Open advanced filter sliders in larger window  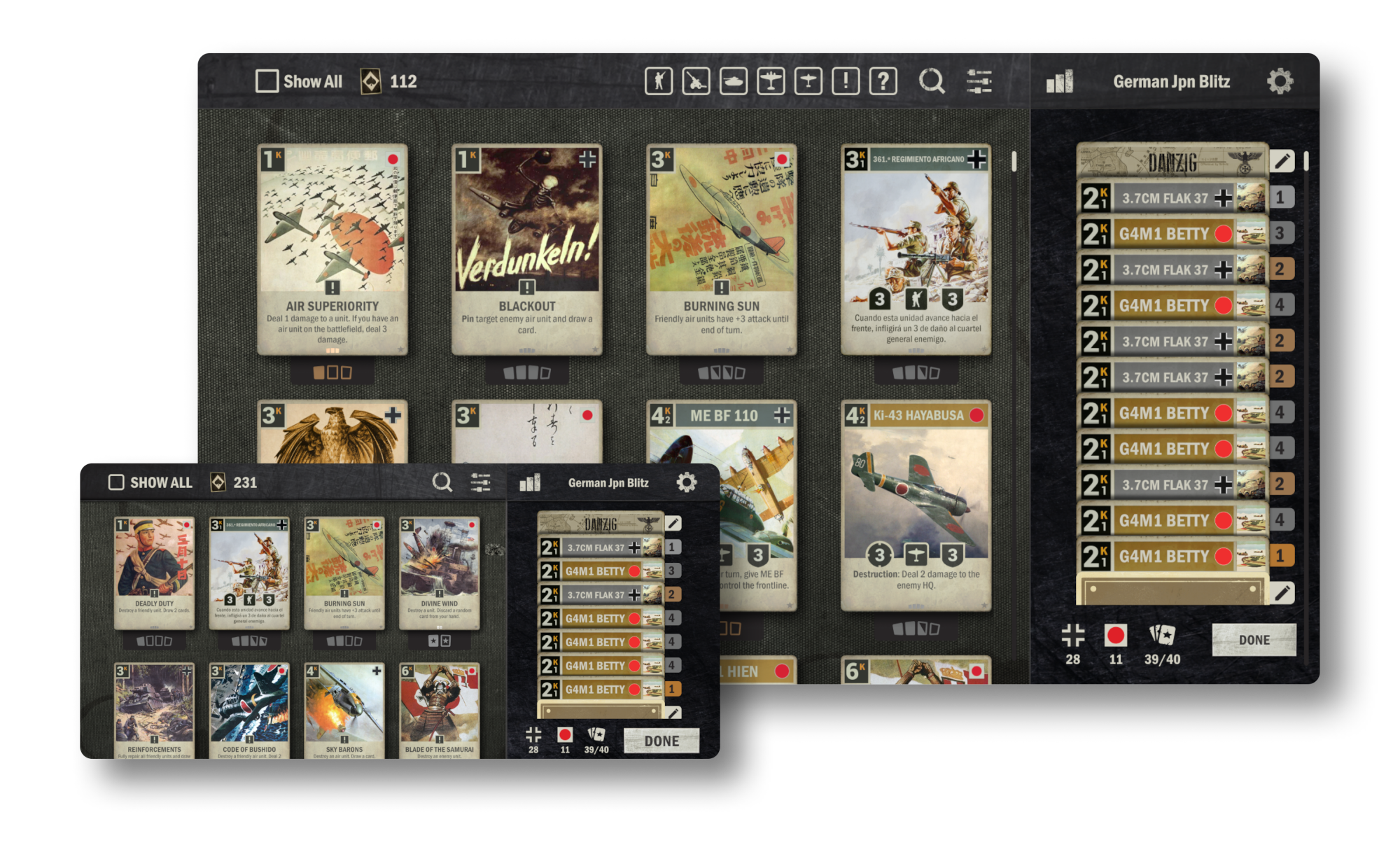coord(979,81)
